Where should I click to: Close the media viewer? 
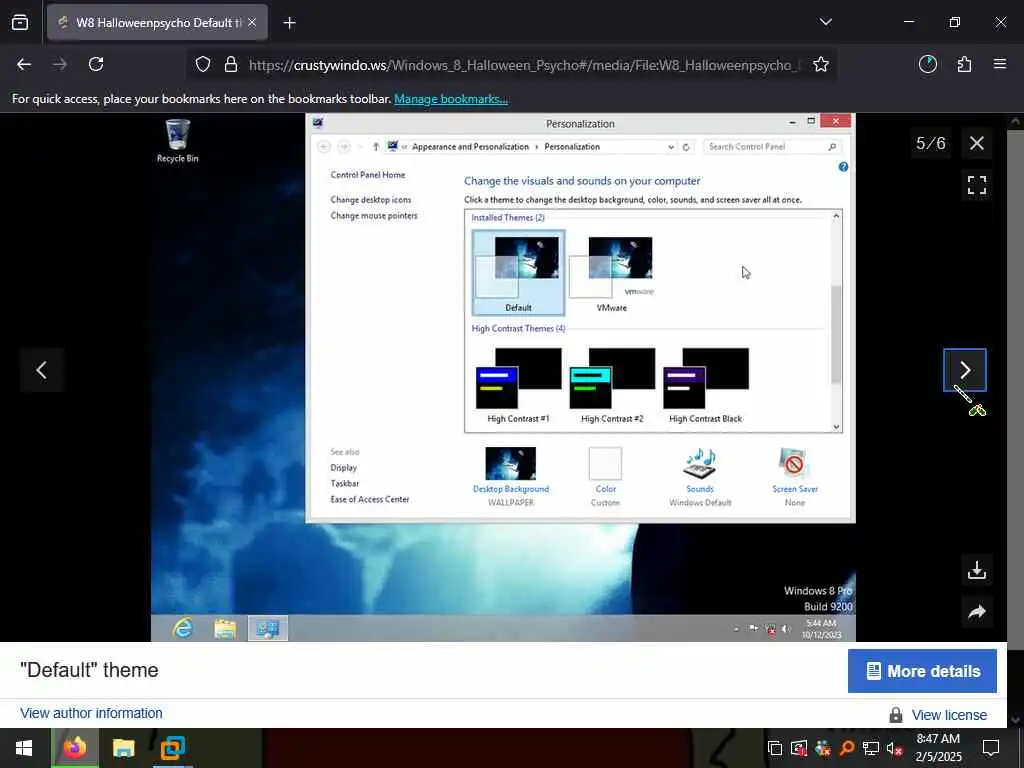[x=976, y=143]
